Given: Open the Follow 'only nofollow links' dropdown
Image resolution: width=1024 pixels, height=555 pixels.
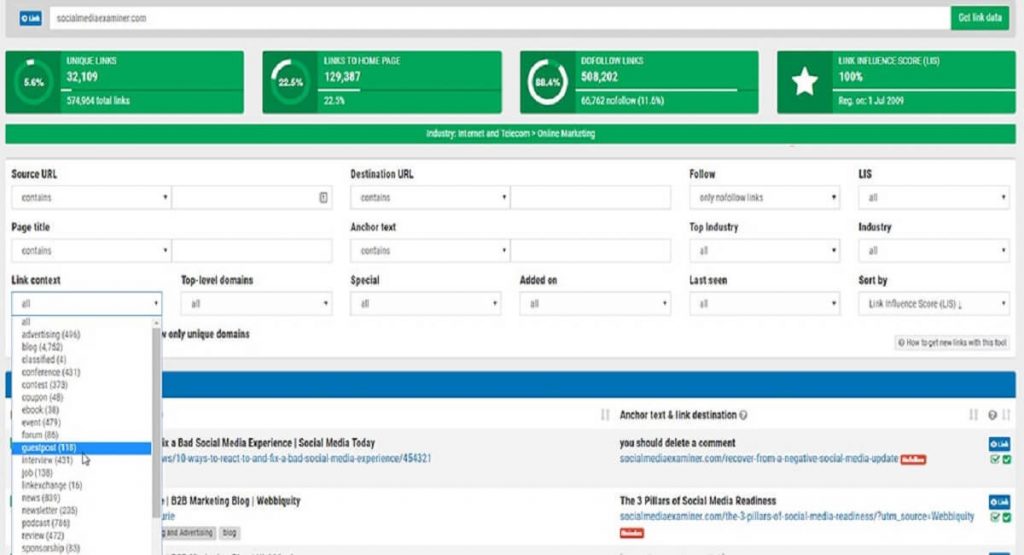Looking at the screenshot, I should click(764, 197).
